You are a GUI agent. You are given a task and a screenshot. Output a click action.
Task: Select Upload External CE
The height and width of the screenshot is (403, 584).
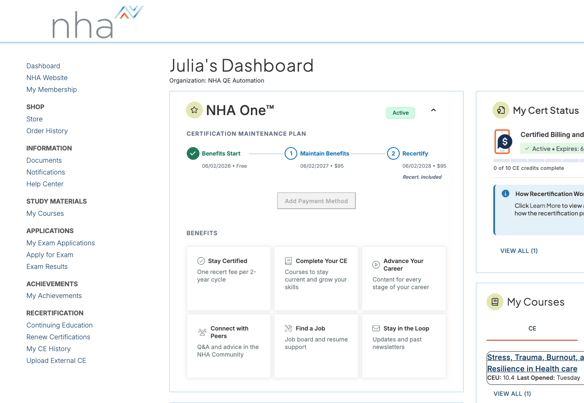(56, 361)
